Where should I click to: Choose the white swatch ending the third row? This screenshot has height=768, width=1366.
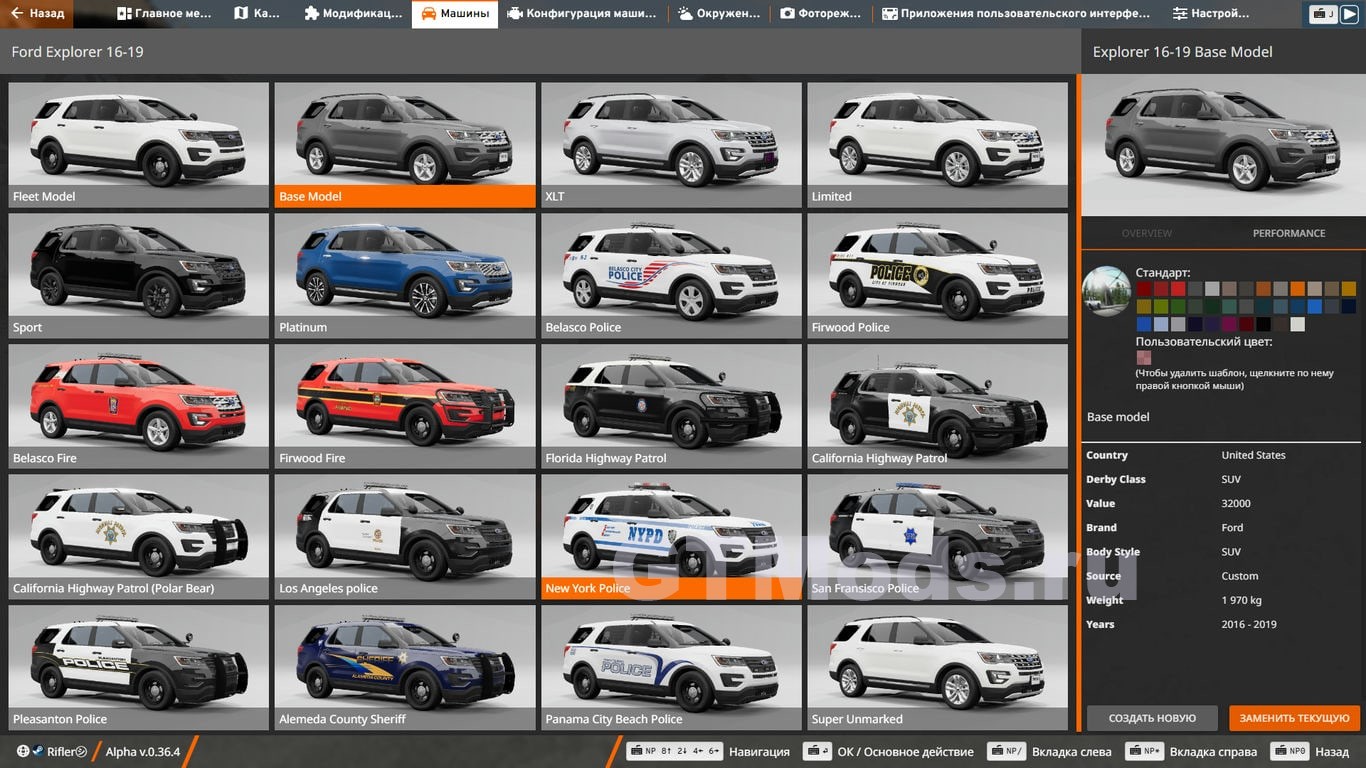(1298, 324)
